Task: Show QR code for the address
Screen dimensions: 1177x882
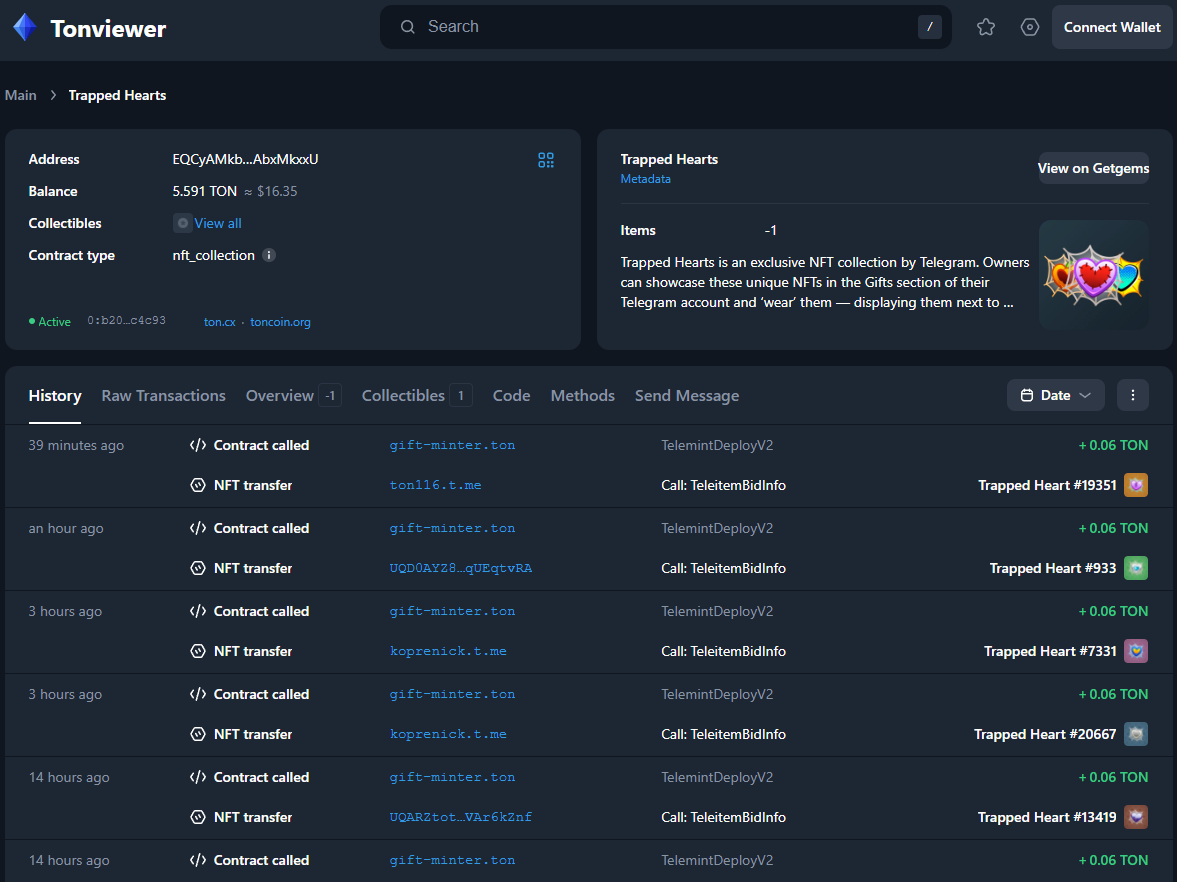Action: [546, 160]
